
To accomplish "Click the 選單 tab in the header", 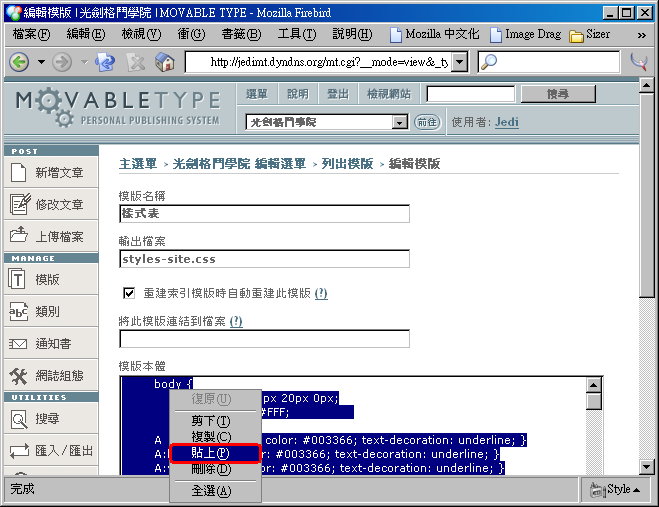I will (x=256, y=94).
